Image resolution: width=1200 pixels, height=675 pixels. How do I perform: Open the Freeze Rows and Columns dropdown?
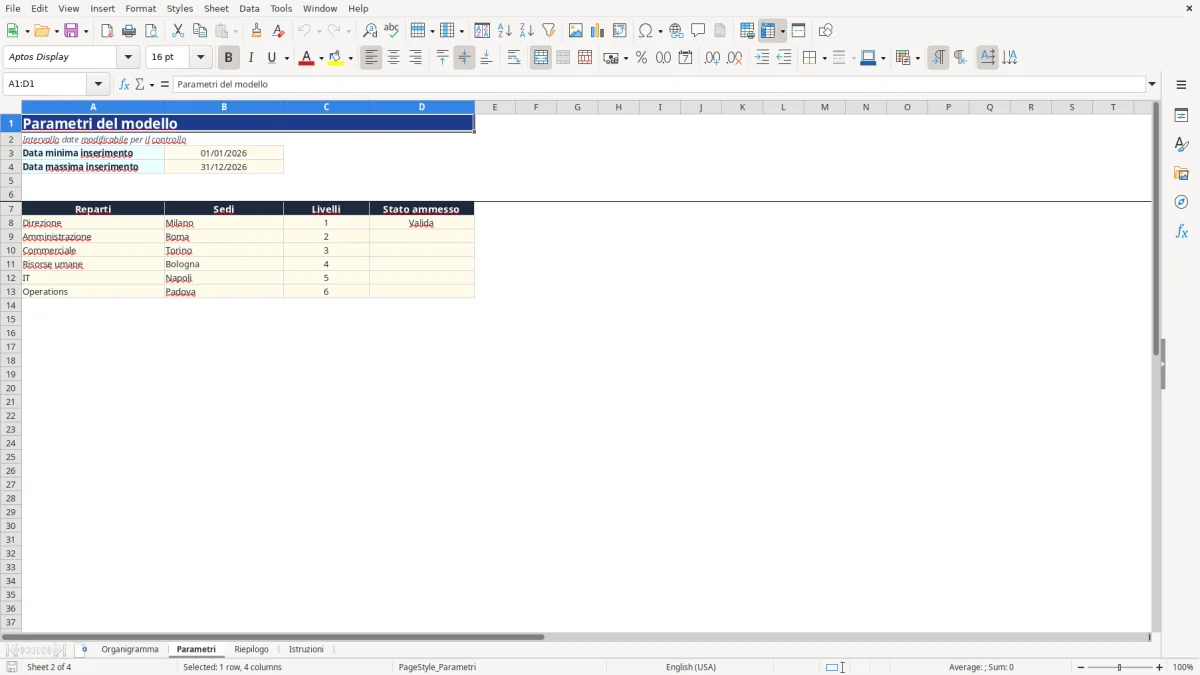click(782, 31)
